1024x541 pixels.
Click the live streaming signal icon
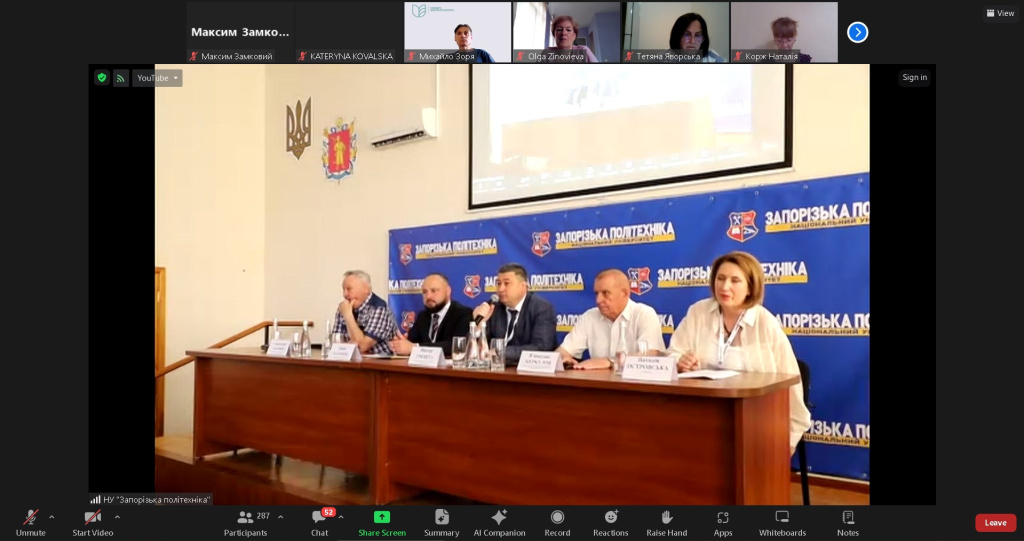121,78
